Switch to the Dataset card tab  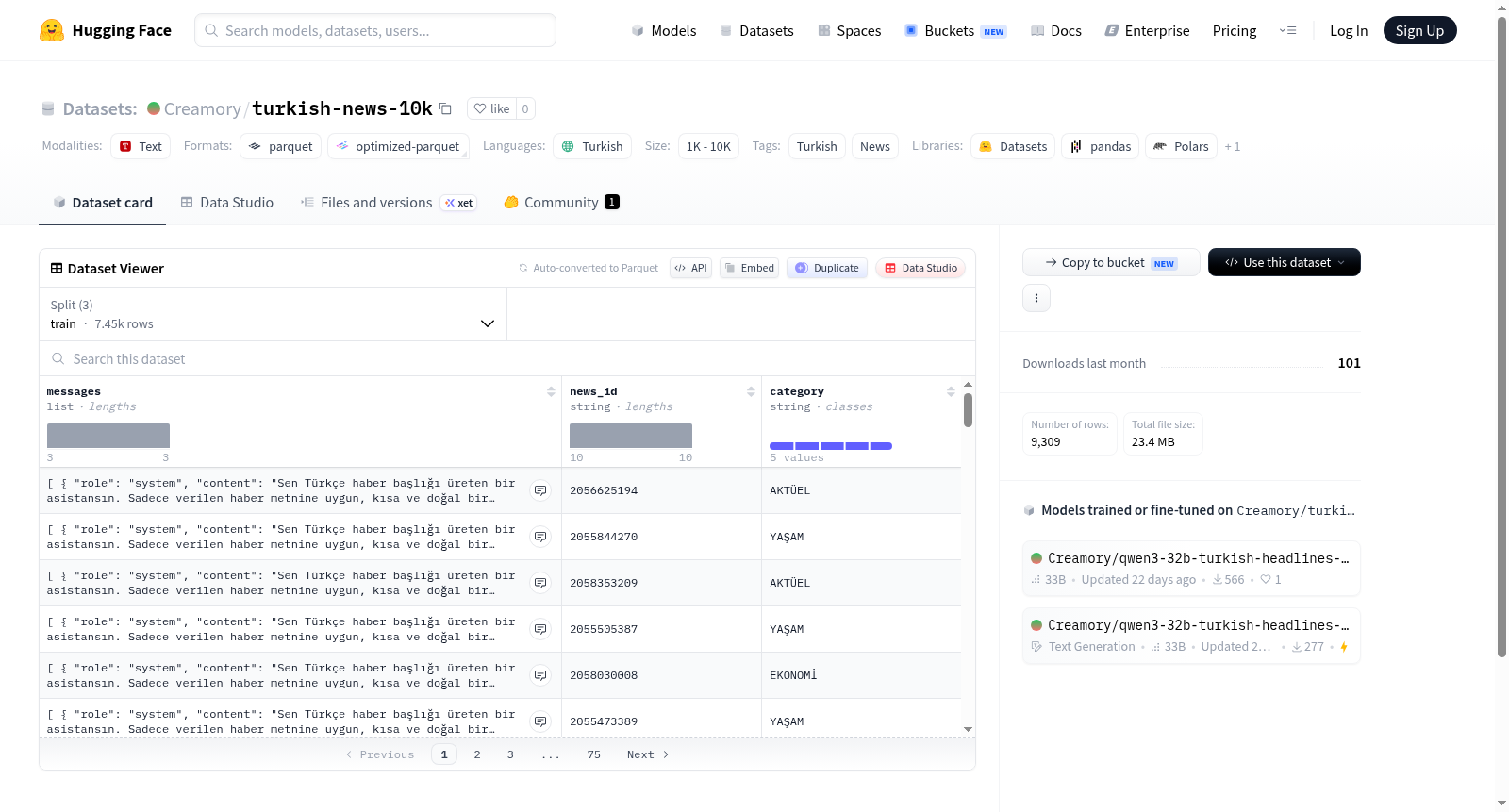[x=103, y=203]
